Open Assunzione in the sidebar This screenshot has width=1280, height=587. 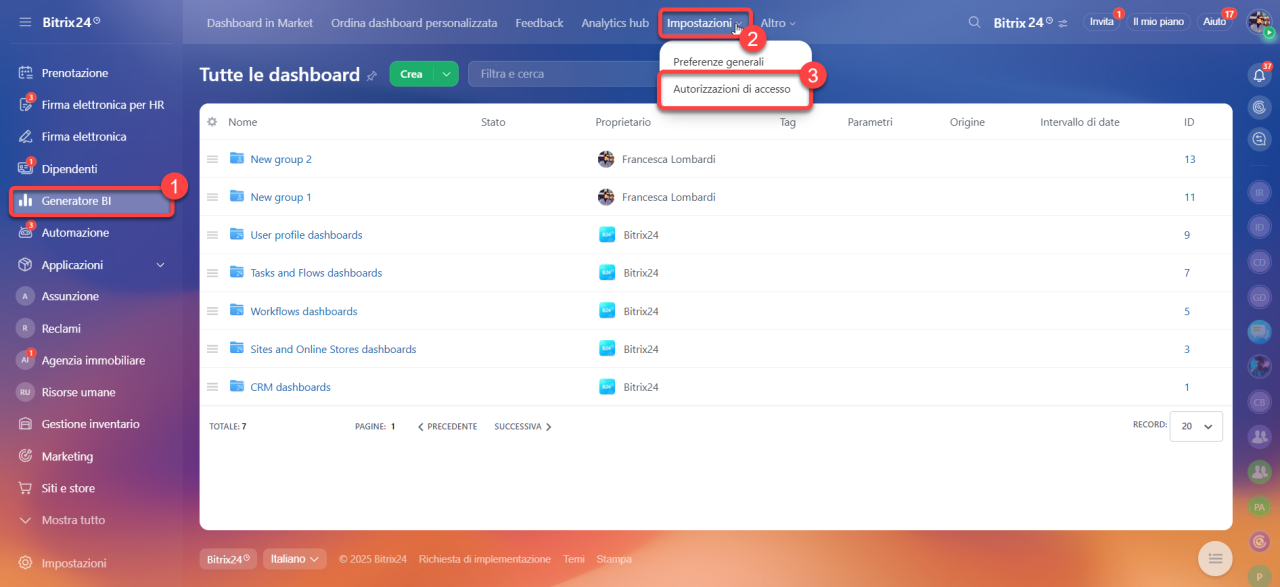pyautogui.click(x=70, y=296)
